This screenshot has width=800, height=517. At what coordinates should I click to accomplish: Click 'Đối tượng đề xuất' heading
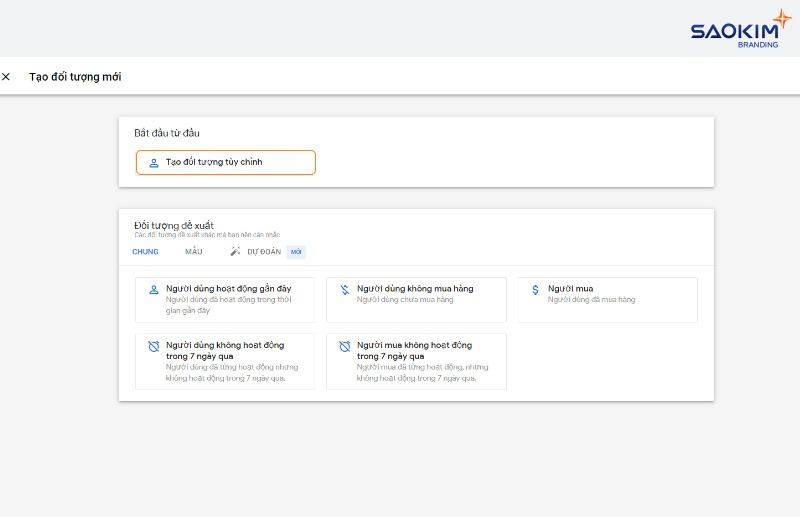pyautogui.click(x=174, y=226)
